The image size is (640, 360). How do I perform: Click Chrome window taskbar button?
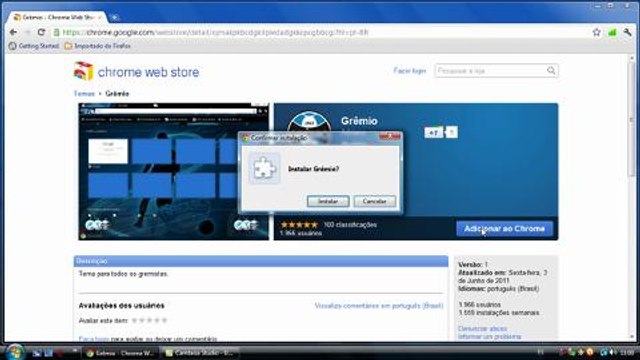[119, 353]
